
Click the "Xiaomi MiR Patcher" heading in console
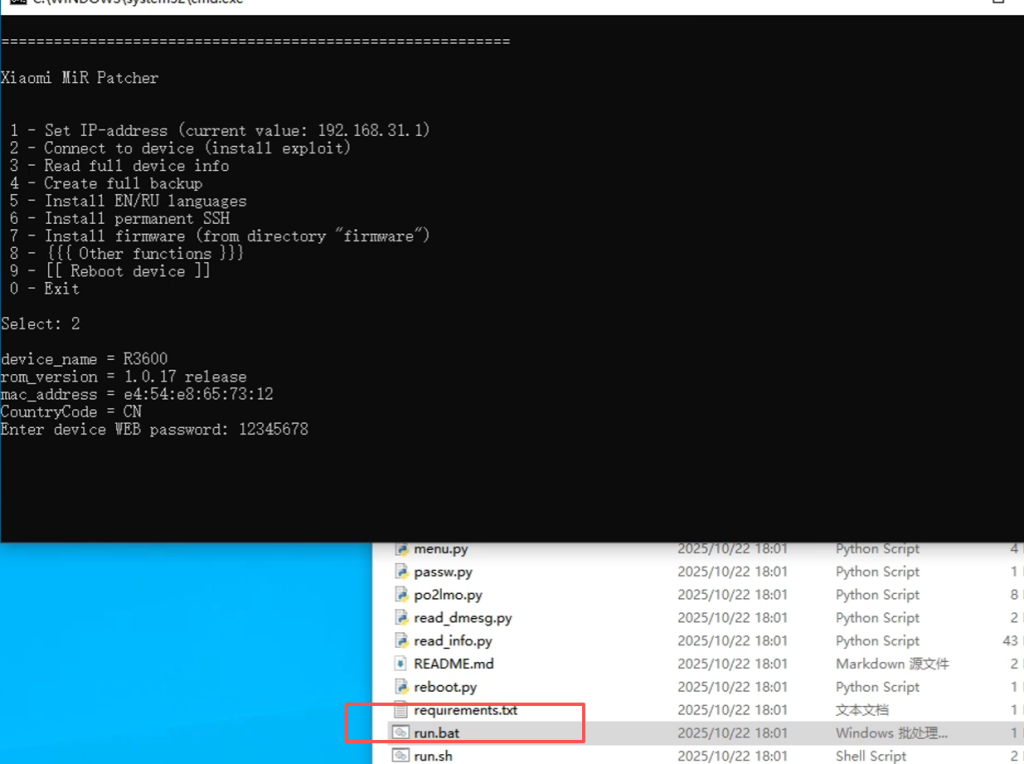[x=80, y=78]
